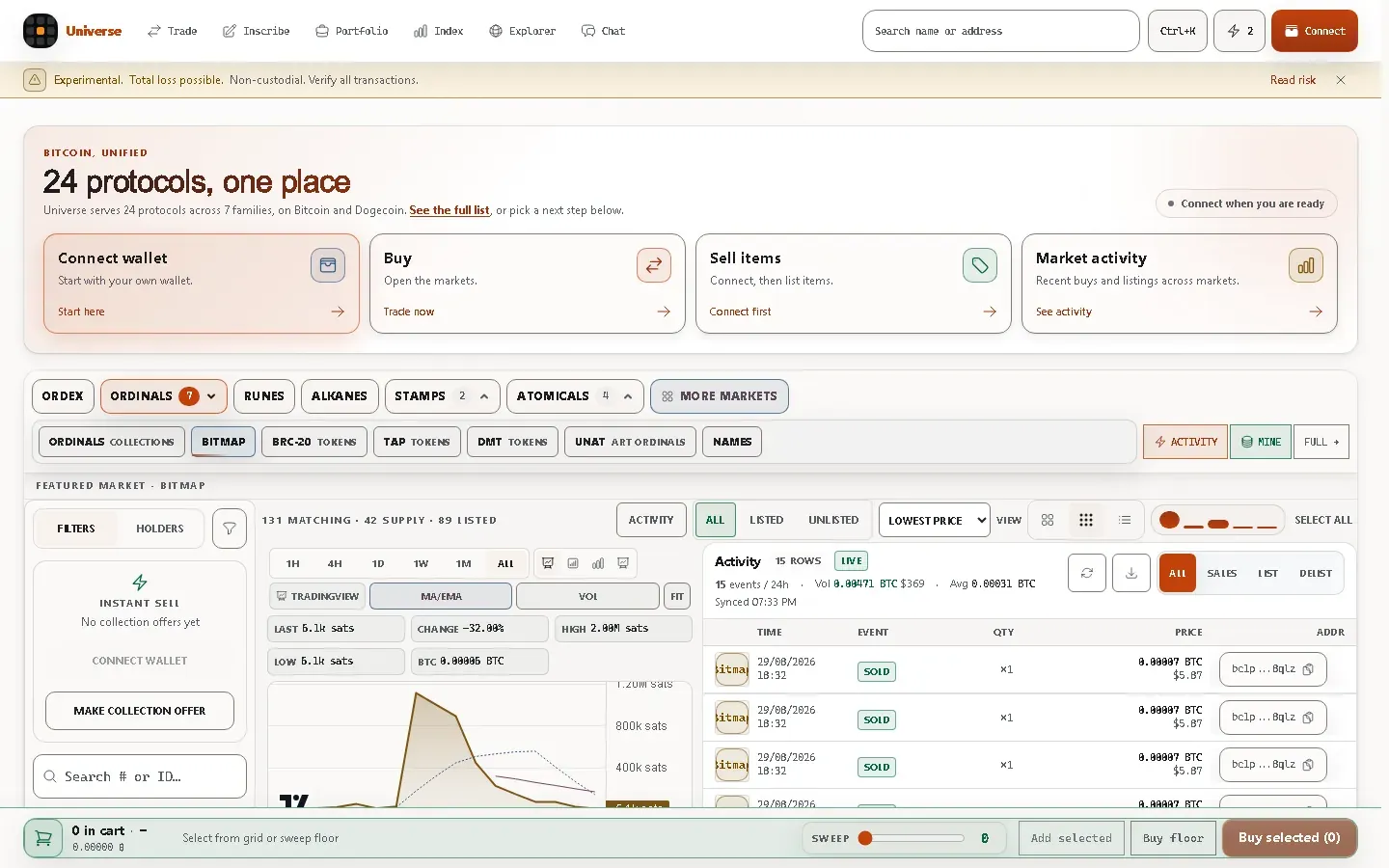Open the Inscribe nav menu

click(x=257, y=31)
